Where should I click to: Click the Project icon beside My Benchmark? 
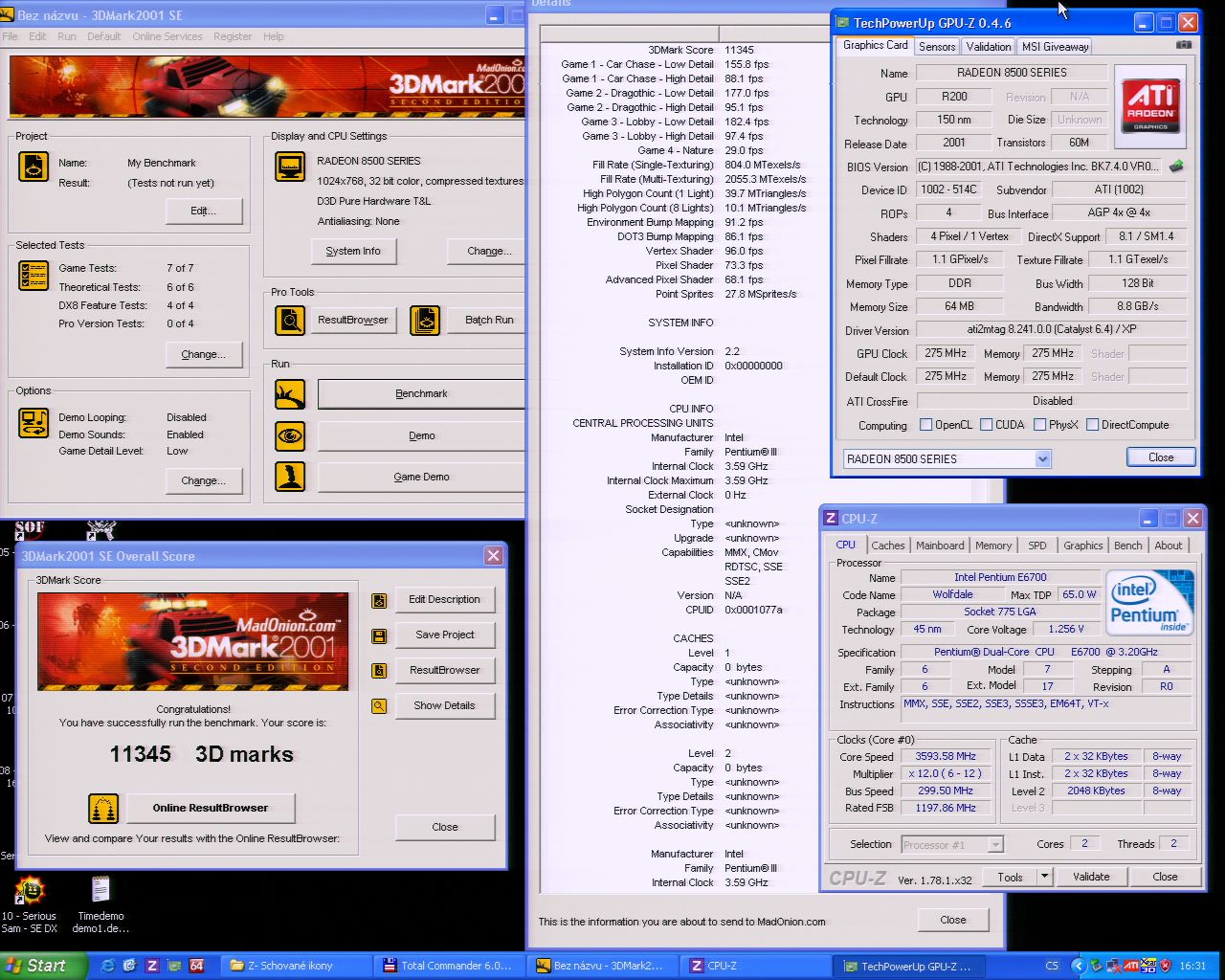point(33,167)
